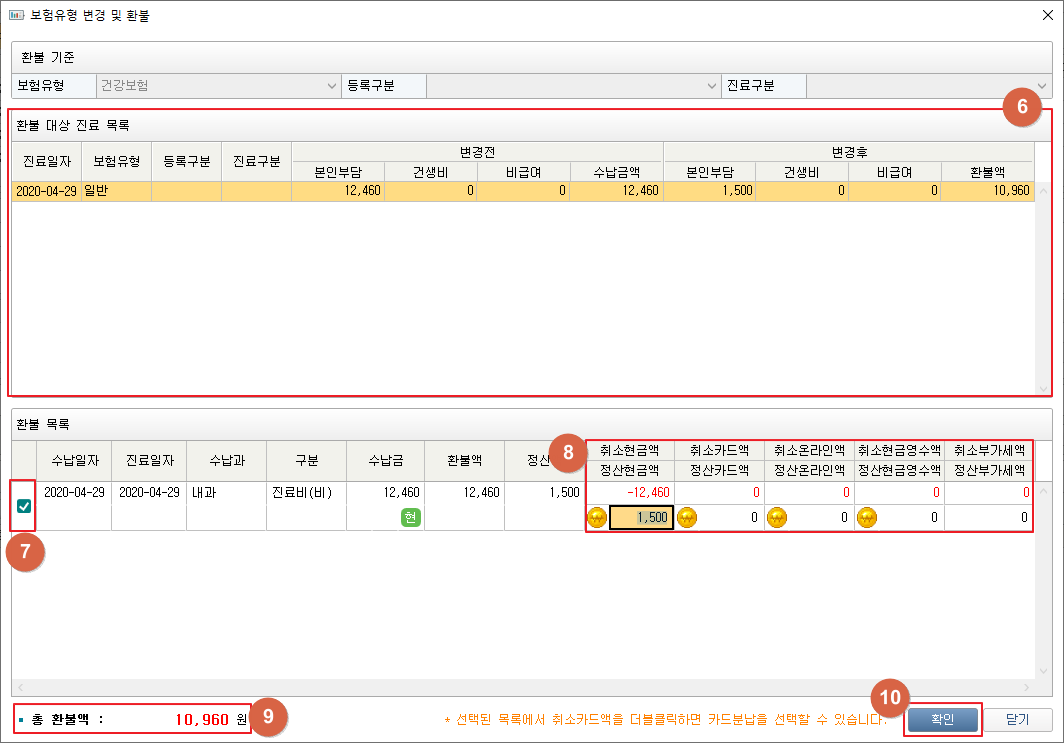Open the 진료구분 dropdown
This screenshot has height=743, width=1064.
pos(1042,86)
